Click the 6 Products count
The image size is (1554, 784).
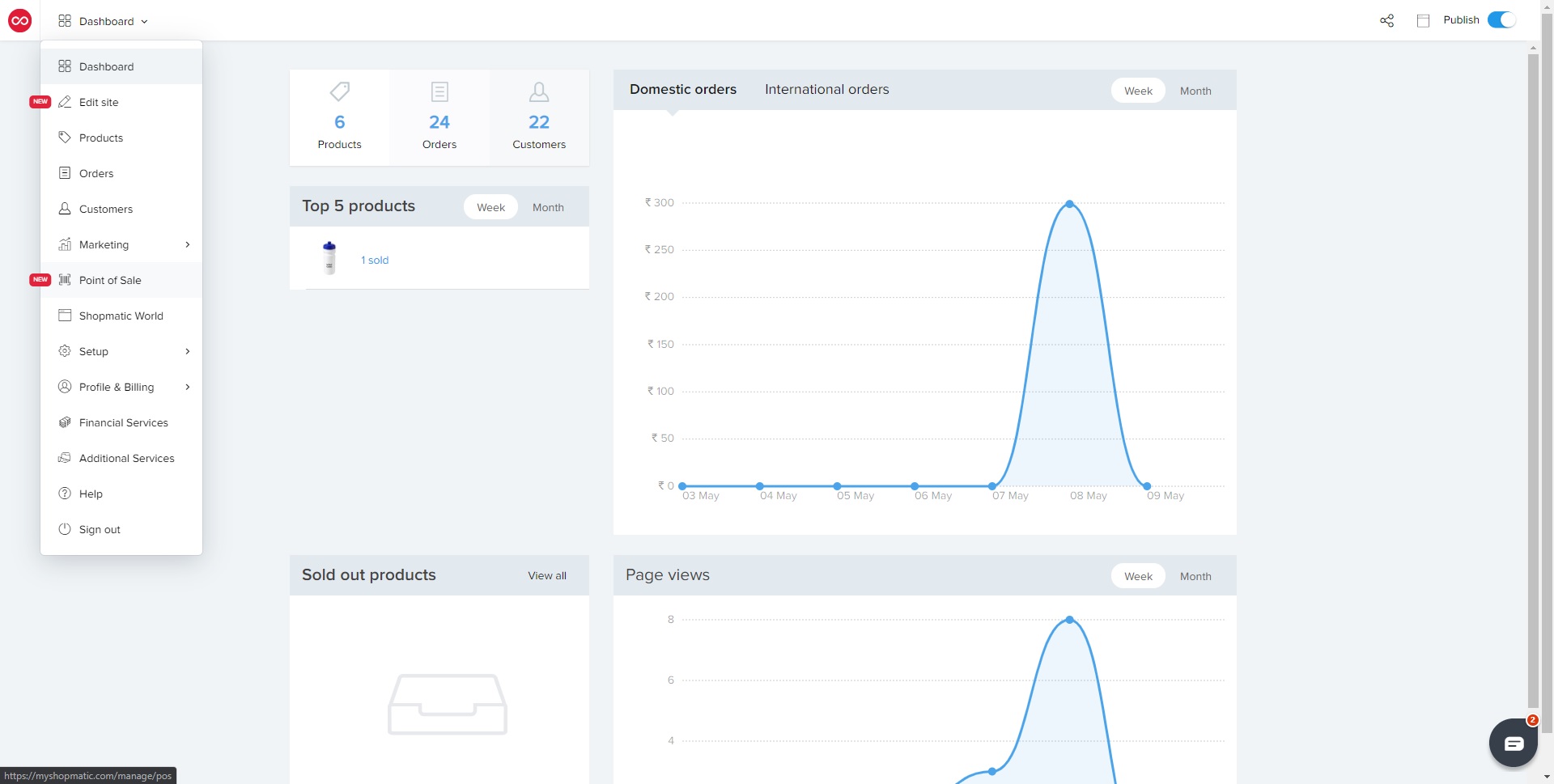point(340,121)
